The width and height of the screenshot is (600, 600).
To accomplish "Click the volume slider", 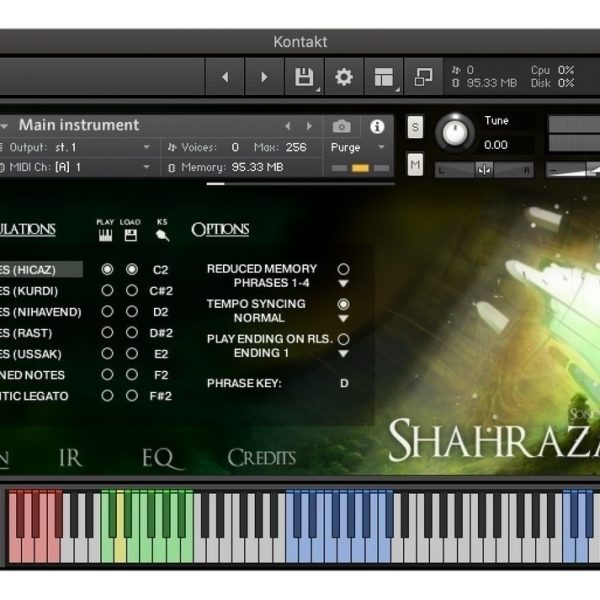I will tap(572, 170).
